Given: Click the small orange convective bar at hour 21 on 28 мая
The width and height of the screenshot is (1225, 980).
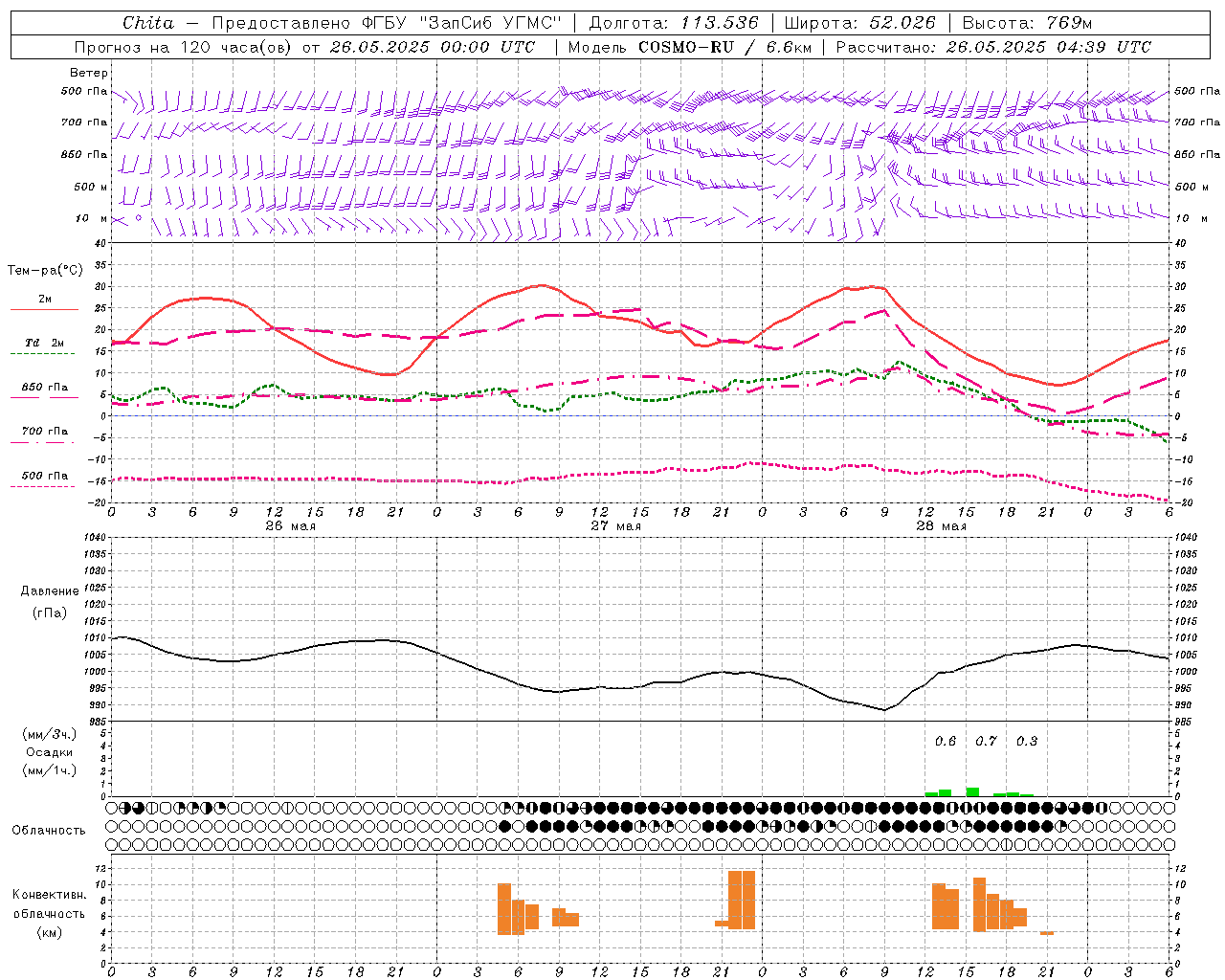Looking at the screenshot, I should click(x=1047, y=932).
